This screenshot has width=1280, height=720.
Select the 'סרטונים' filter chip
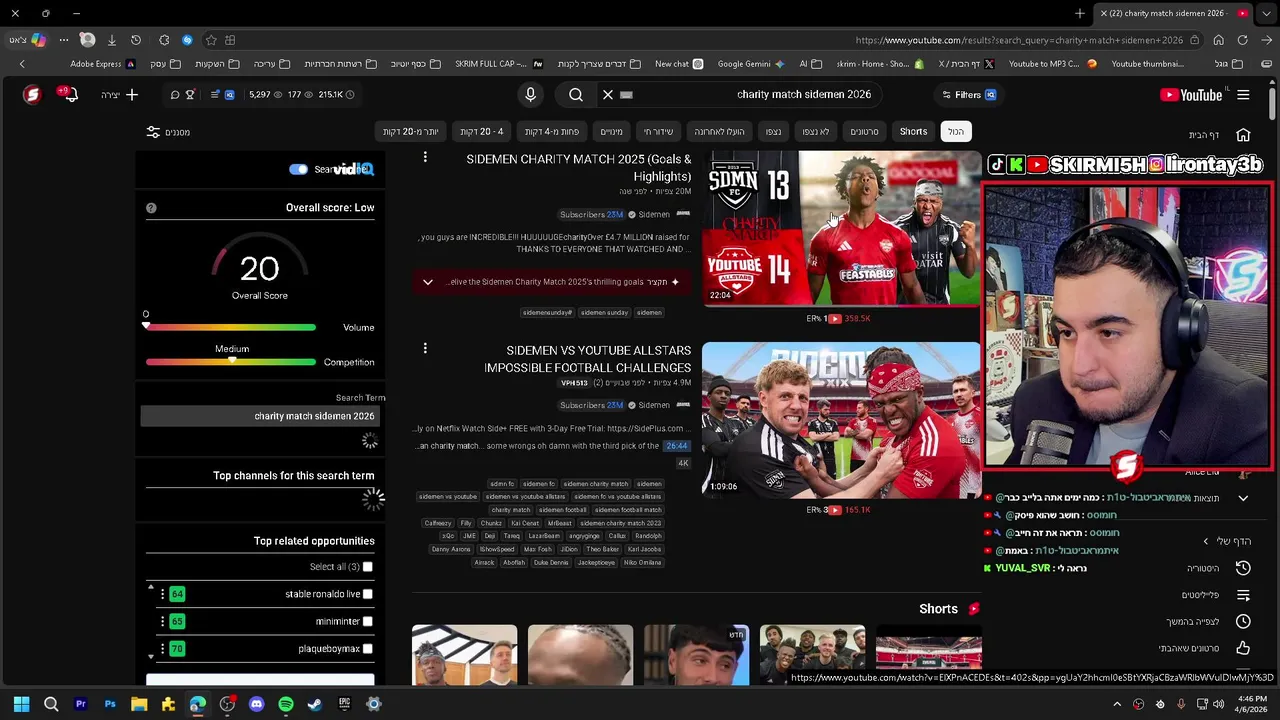[864, 132]
